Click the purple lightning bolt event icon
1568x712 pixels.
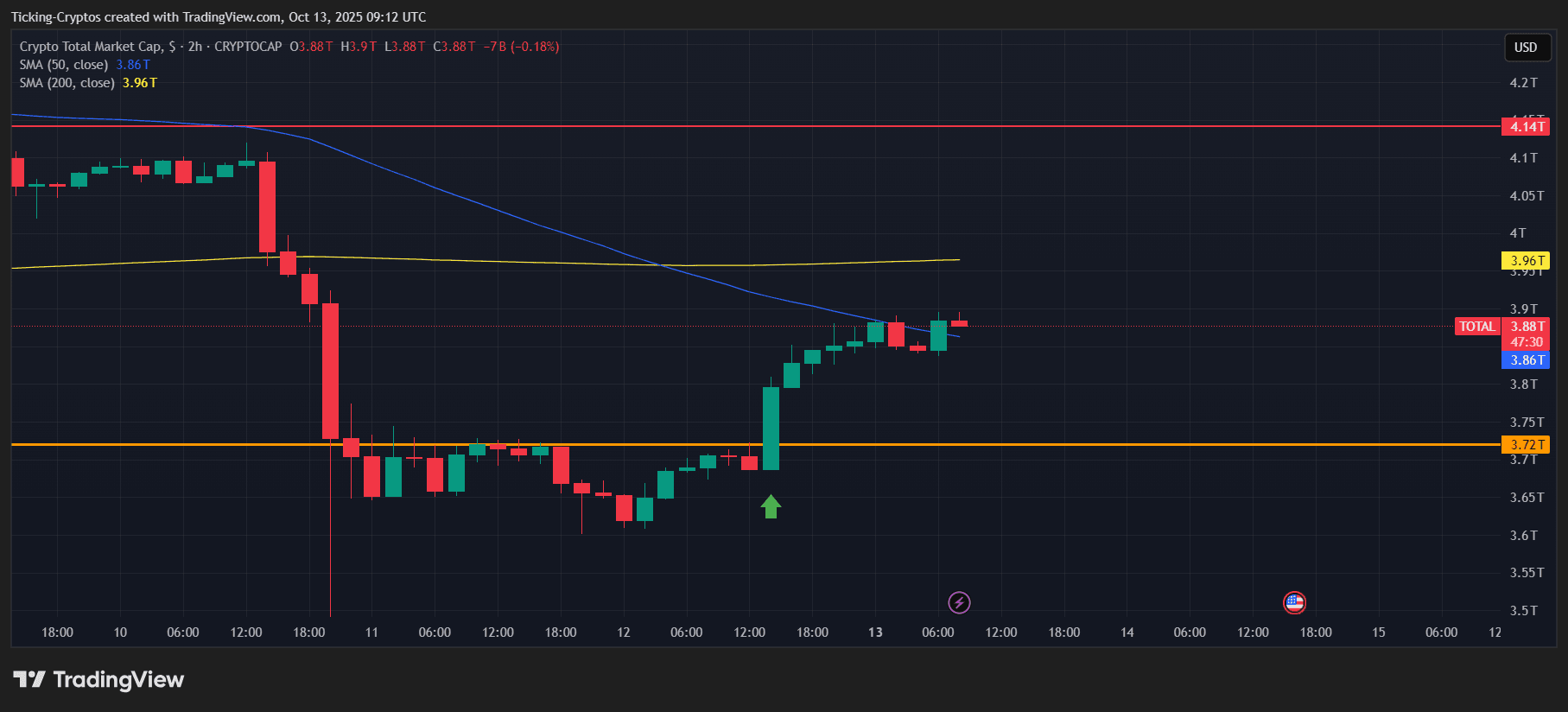[x=959, y=602]
